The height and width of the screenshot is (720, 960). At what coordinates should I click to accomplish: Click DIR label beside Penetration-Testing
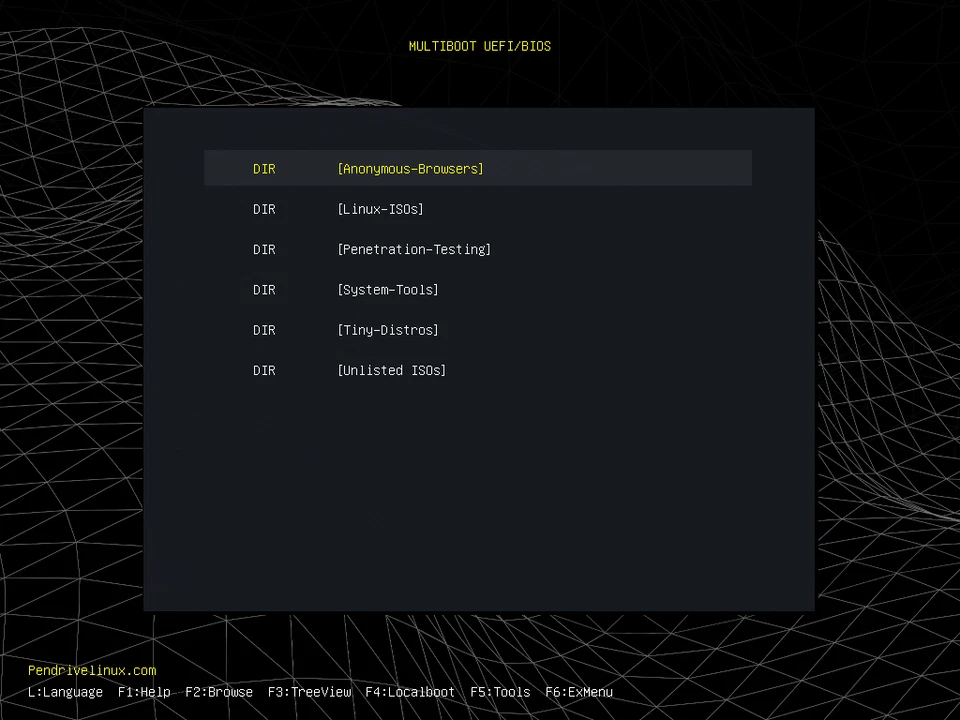pos(264,249)
